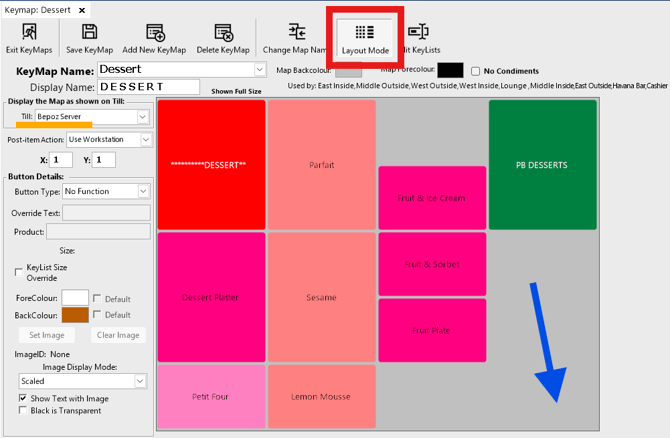
Task: Click the black Map Forecolour swatch
Action: click(450, 70)
